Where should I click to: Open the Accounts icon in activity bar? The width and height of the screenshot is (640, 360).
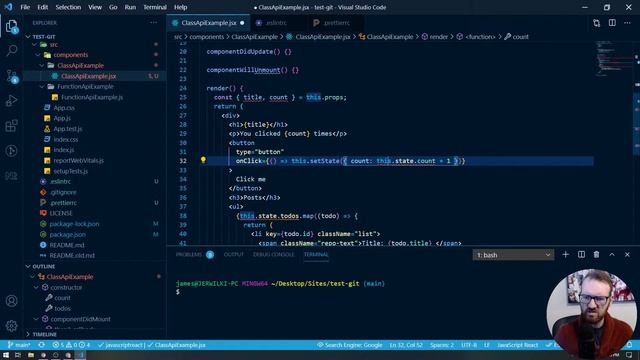point(11,301)
